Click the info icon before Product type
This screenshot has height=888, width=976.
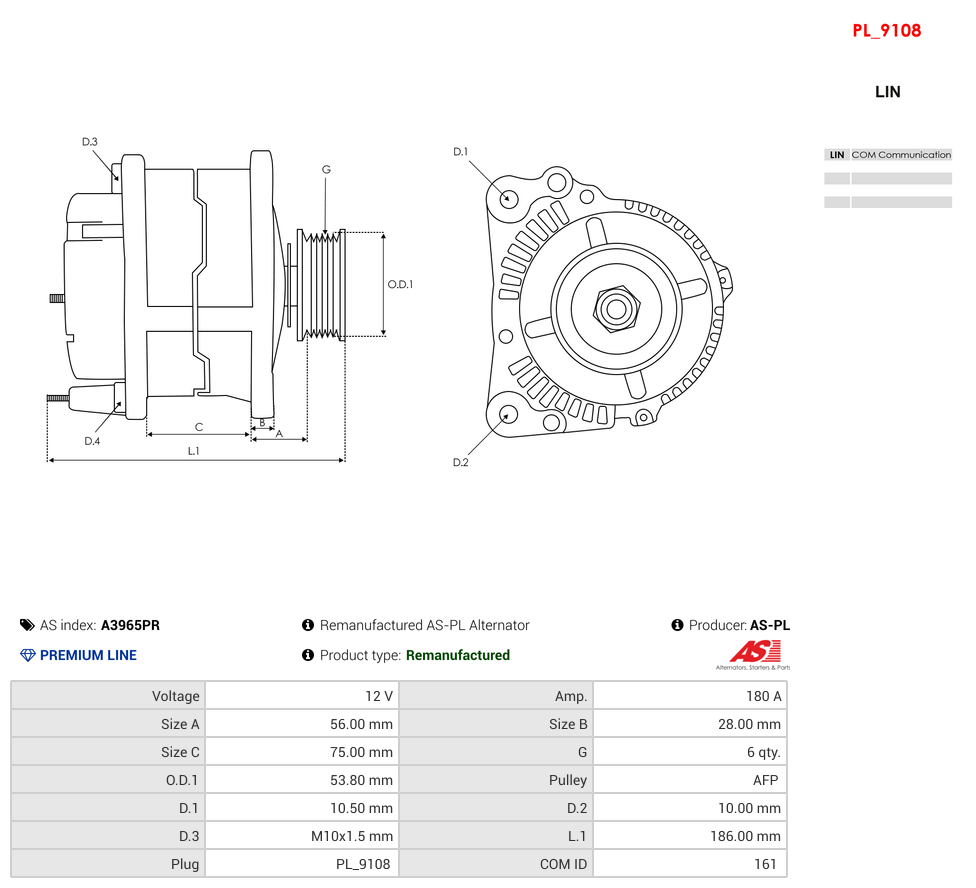307,655
